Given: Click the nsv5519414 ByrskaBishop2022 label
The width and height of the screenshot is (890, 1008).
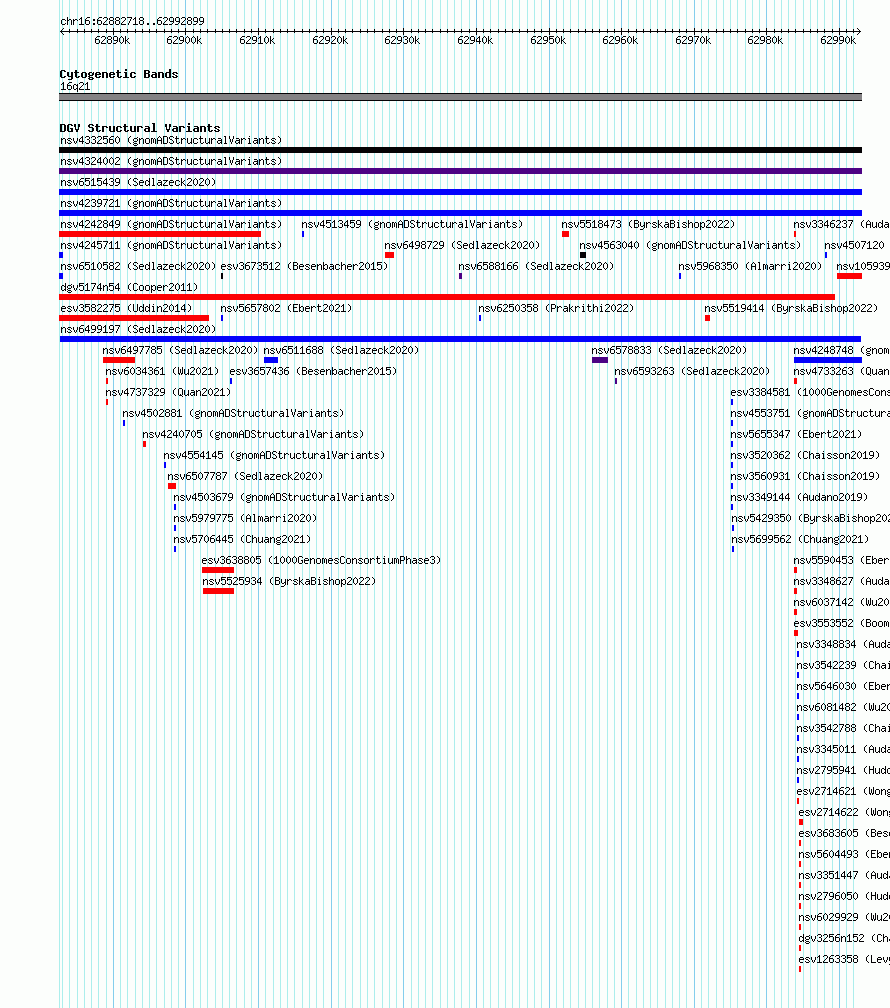Looking at the screenshot, I should coord(791,309).
